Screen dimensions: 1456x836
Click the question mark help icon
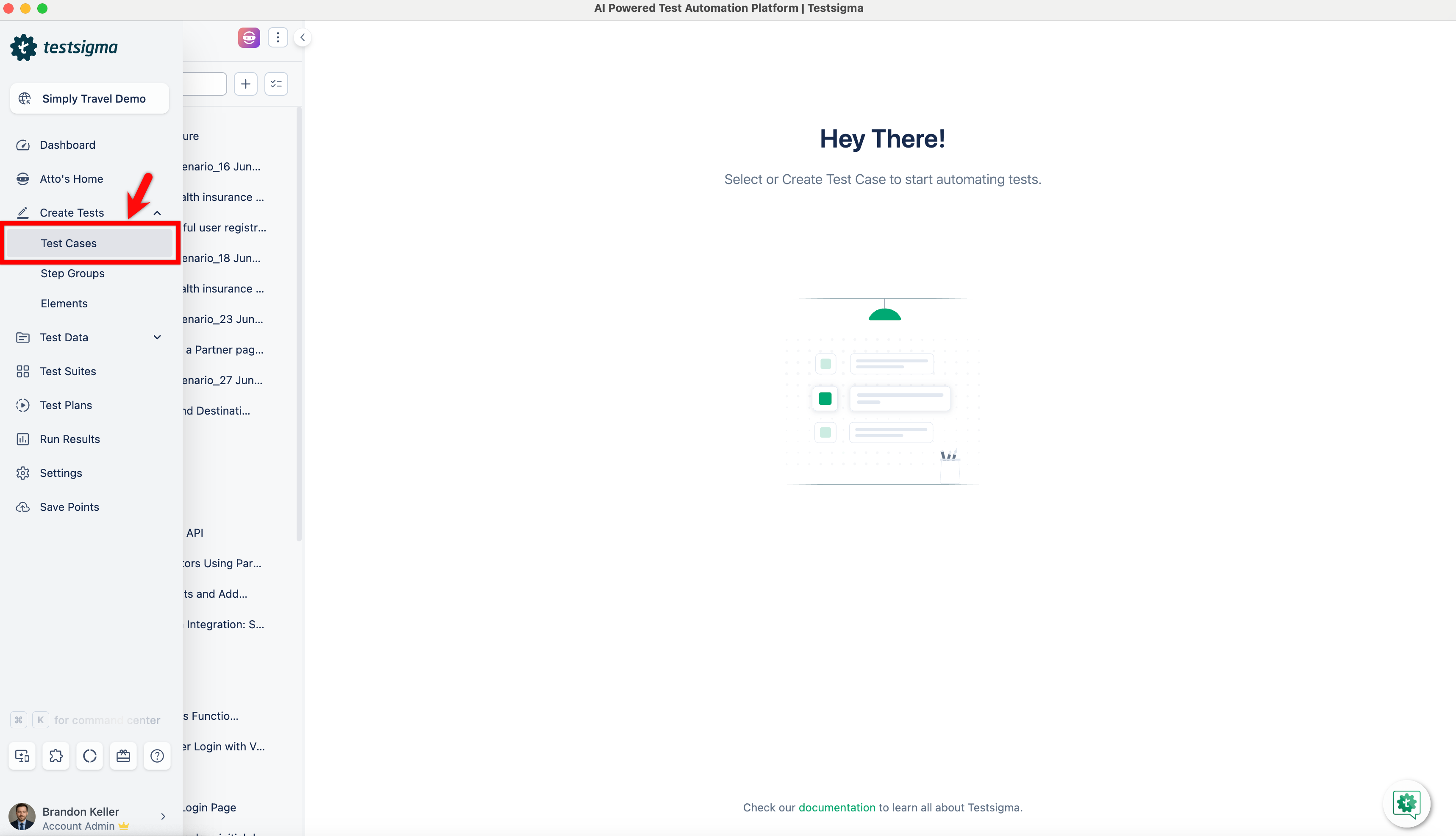click(x=157, y=755)
